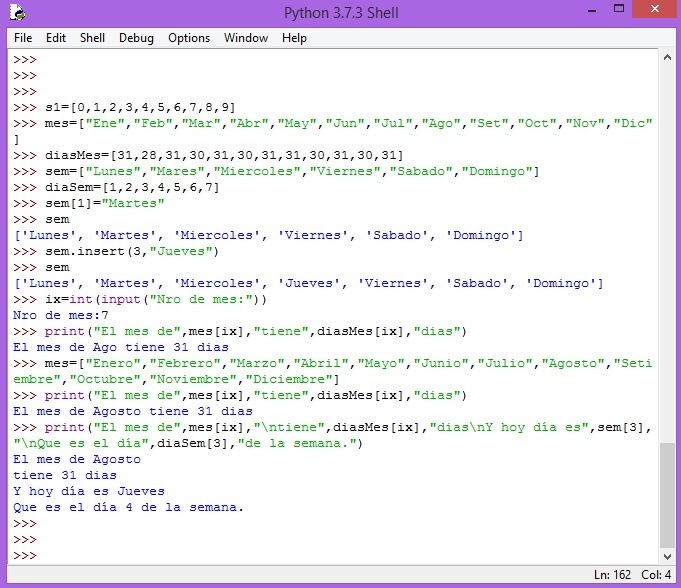
Task: Maximize the Python Shell window
Action: click(x=619, y=9)
